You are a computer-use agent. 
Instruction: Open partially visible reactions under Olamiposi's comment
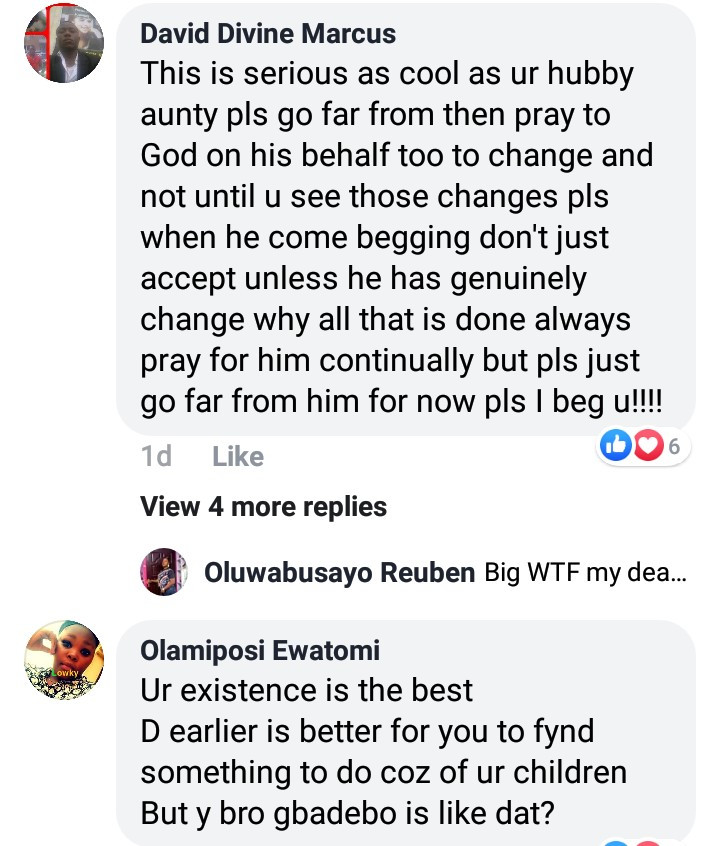coord(632,840)
